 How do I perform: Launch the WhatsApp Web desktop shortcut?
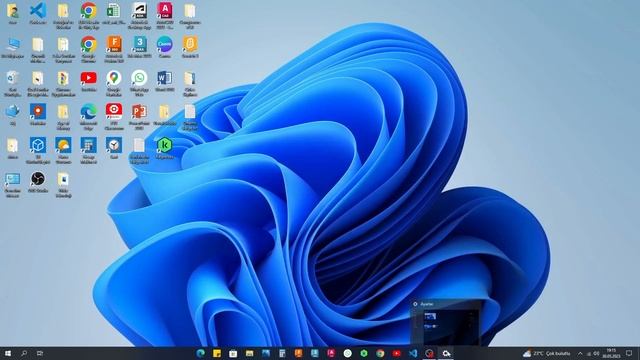click(139, 83)
